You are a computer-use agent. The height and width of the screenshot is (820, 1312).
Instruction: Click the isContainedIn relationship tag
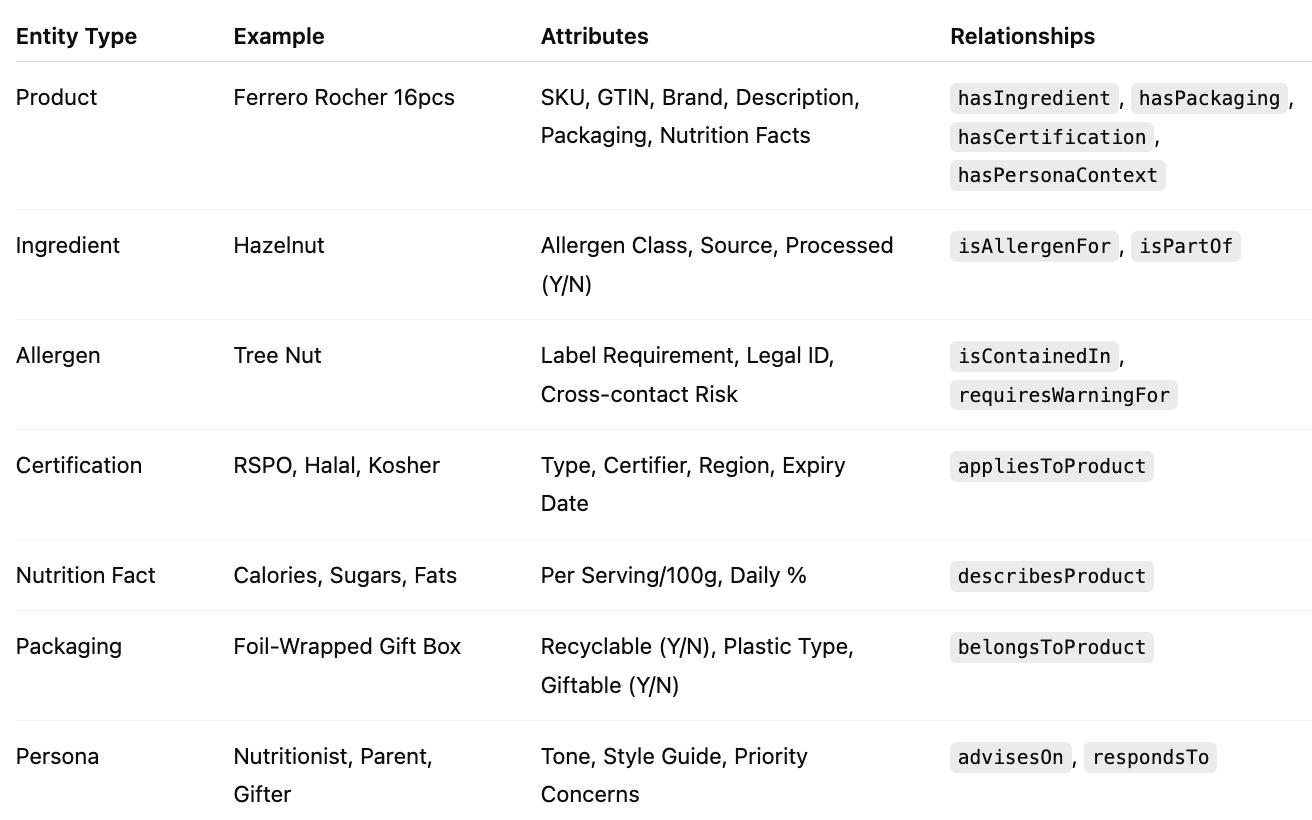click(1034, 356)
